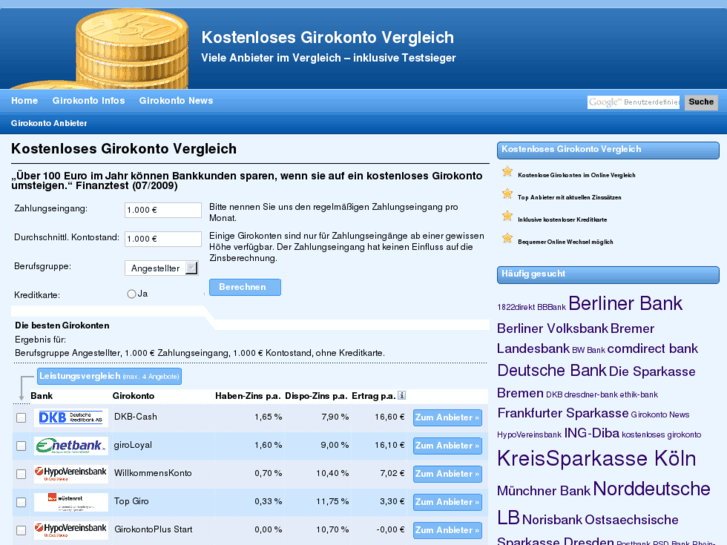Image resolution: width=727 pixels, height=545 pixels.
Task: Open Girokonto News menu item
Action: pos(176,101)
